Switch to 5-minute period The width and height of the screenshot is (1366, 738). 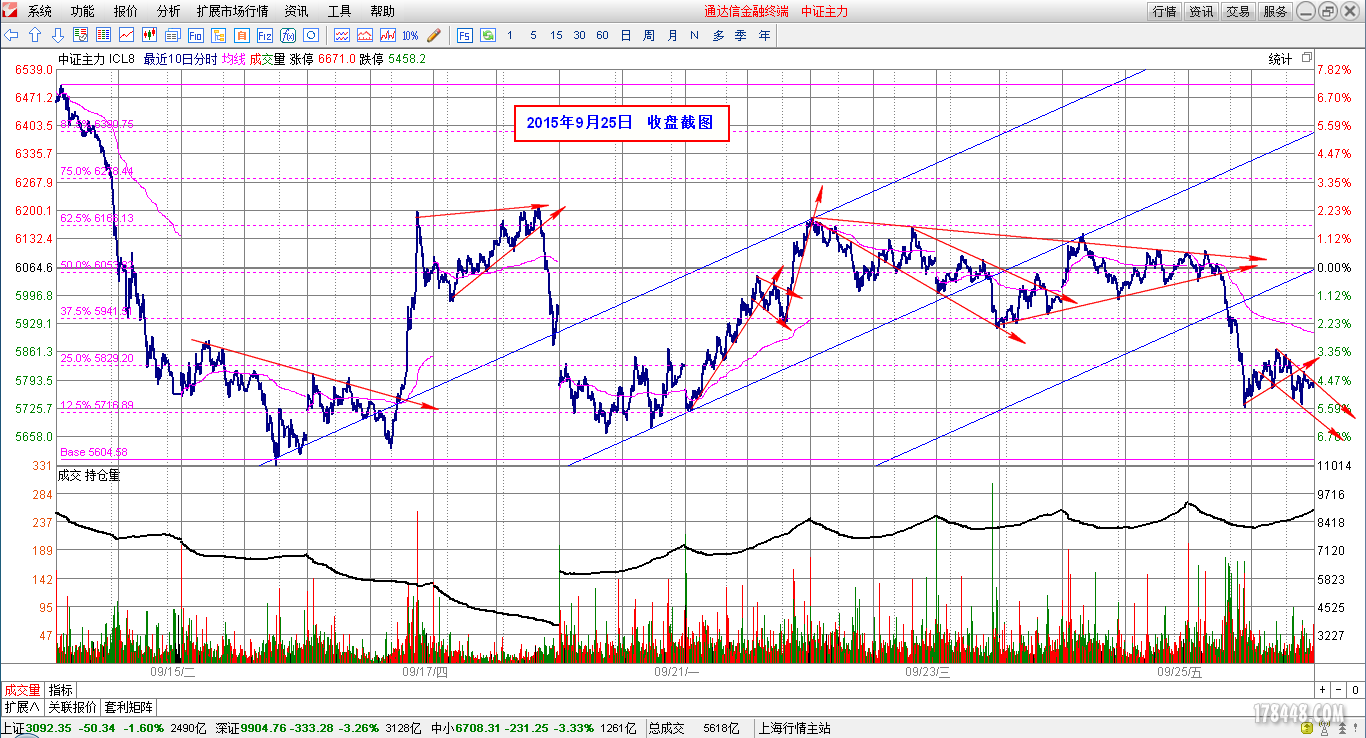(533, 35)
